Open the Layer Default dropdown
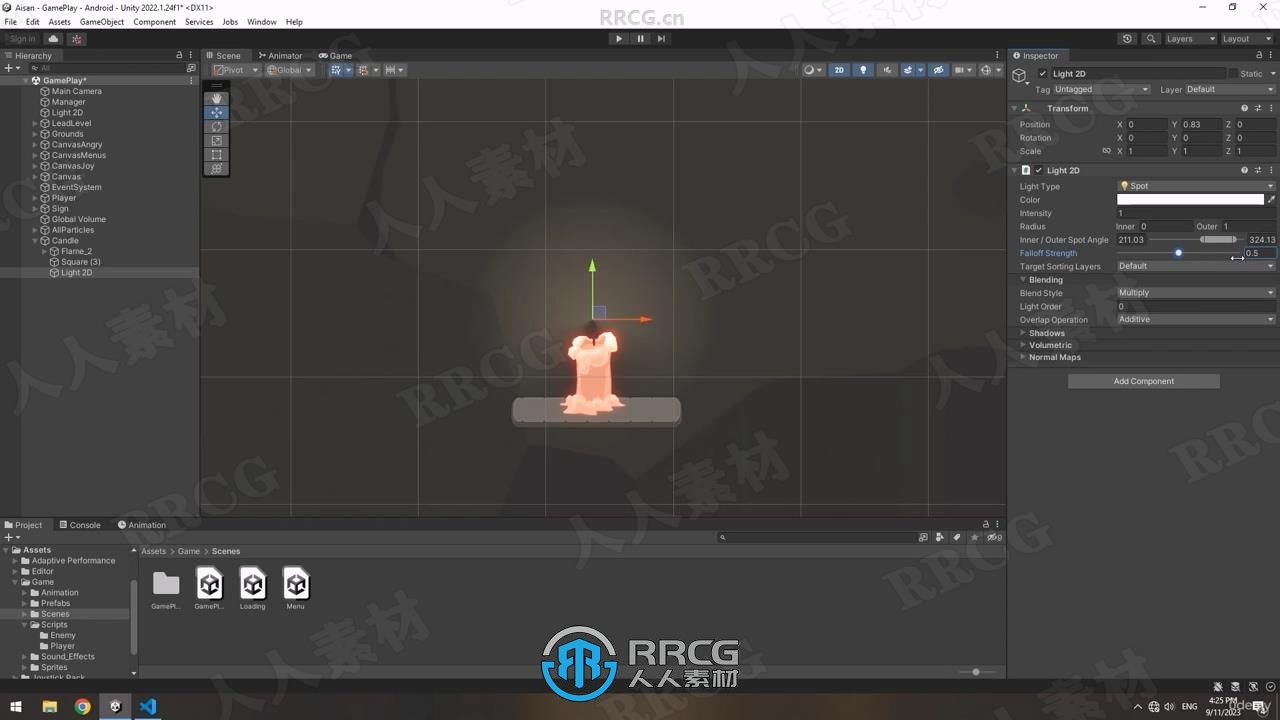This screenshot has width=1280, height=720. pos(1230,89)
